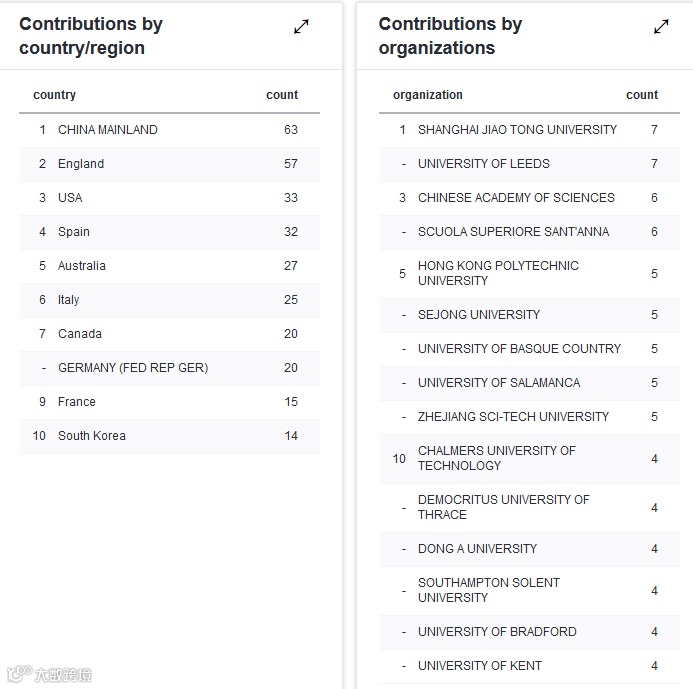The image size is (693, 689).
Task: Expand the Contributions by country/region panel
Action: pos(301,27)
